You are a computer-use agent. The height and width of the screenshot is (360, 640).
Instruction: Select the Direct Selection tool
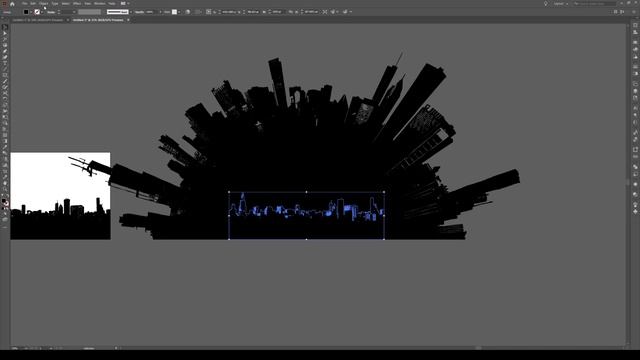5,33
